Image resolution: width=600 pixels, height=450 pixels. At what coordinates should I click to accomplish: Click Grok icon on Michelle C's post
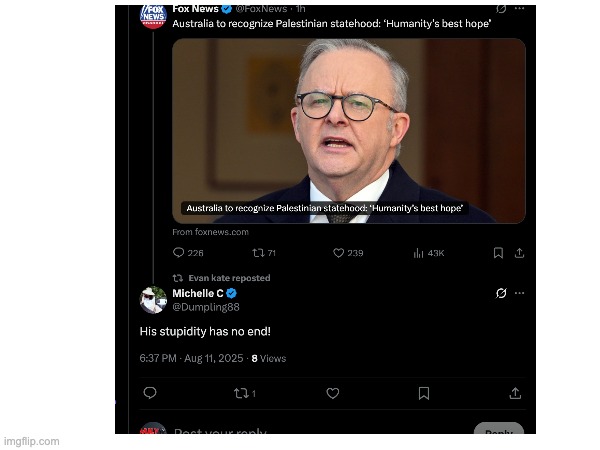[501, 293]
